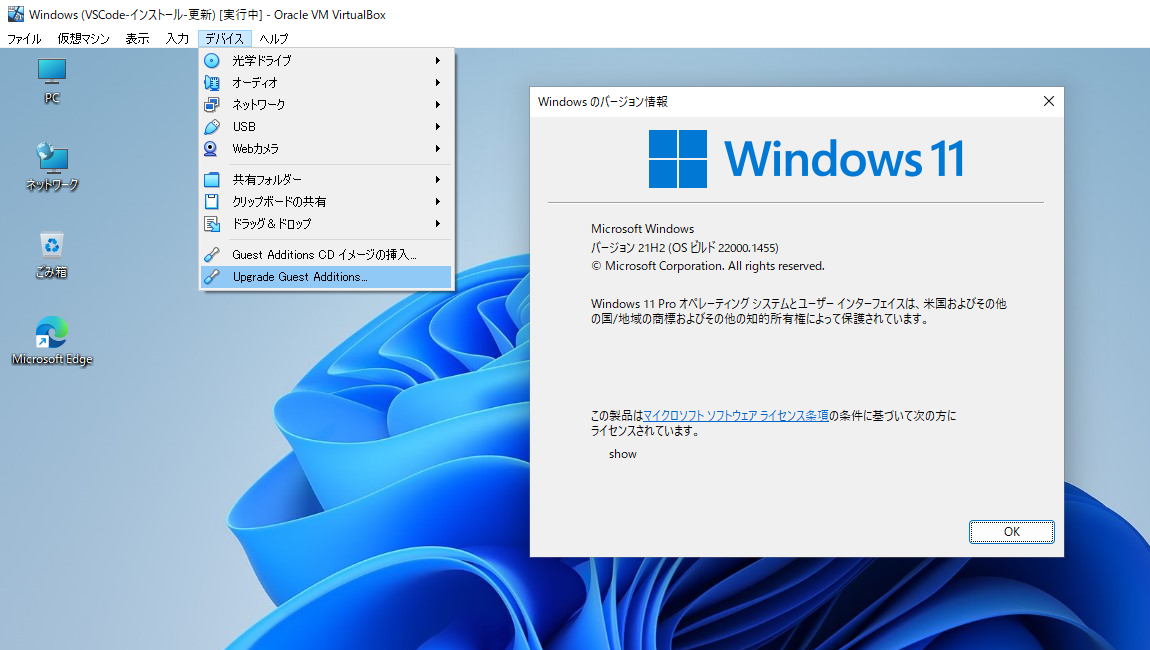The height and width of the screenshot is (650, 1150).
Task: Click the VirtualBox window title text
Action: 208,15
